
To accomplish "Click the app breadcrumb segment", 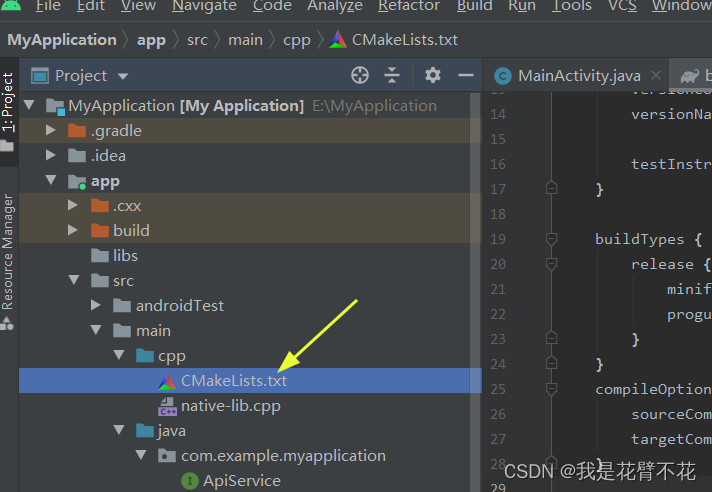I will point(151,40).
